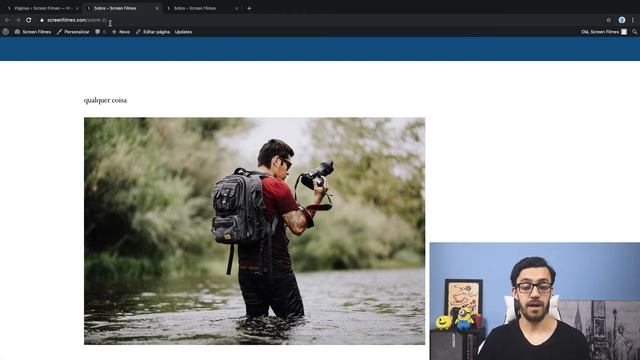Open the Novo menu in admin bar
This screenshot has height=360, width=640.
click(x=121, y=32)
